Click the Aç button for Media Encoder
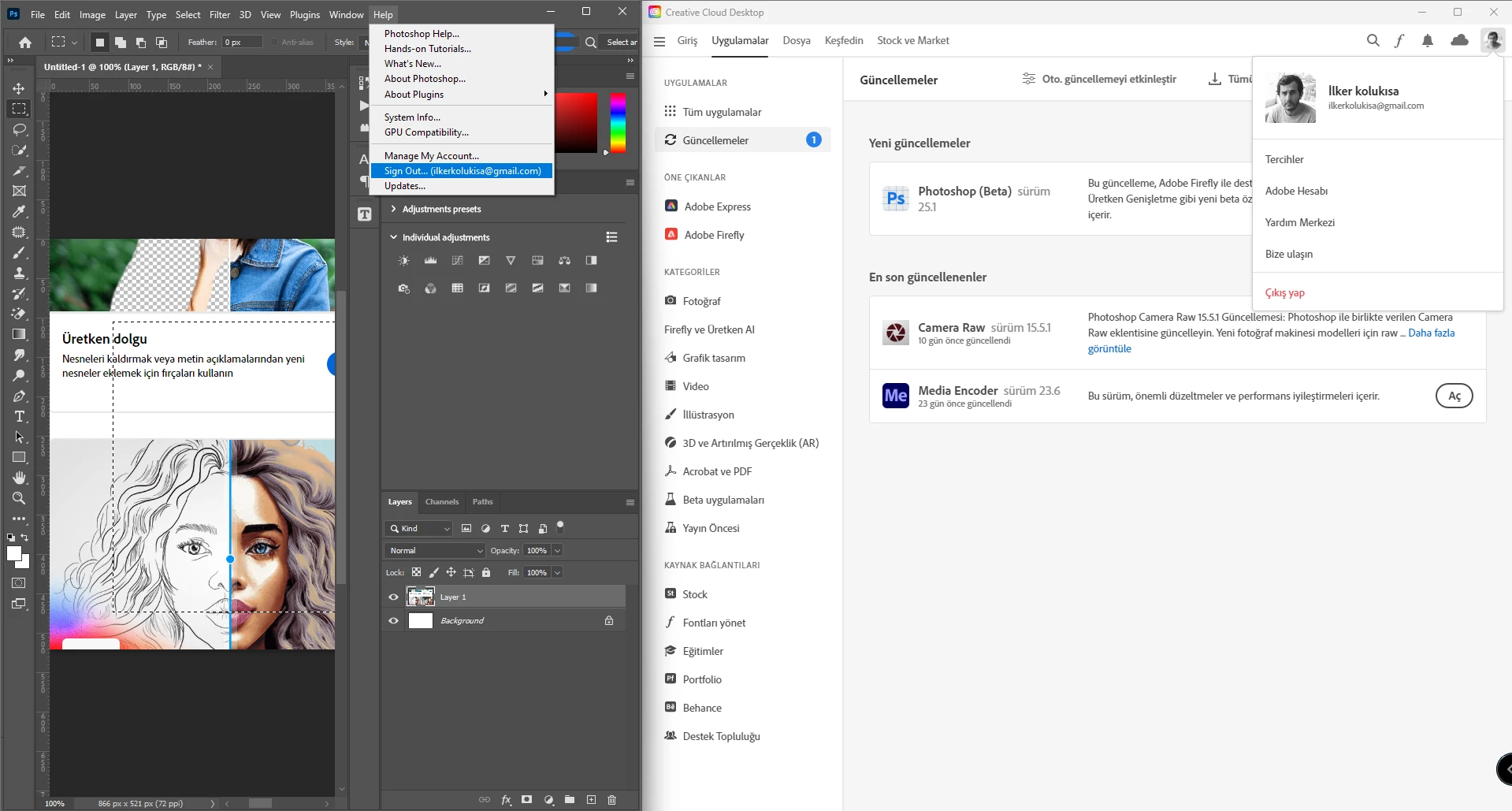The image size is (1512, 811). (x=1454, y=396)
